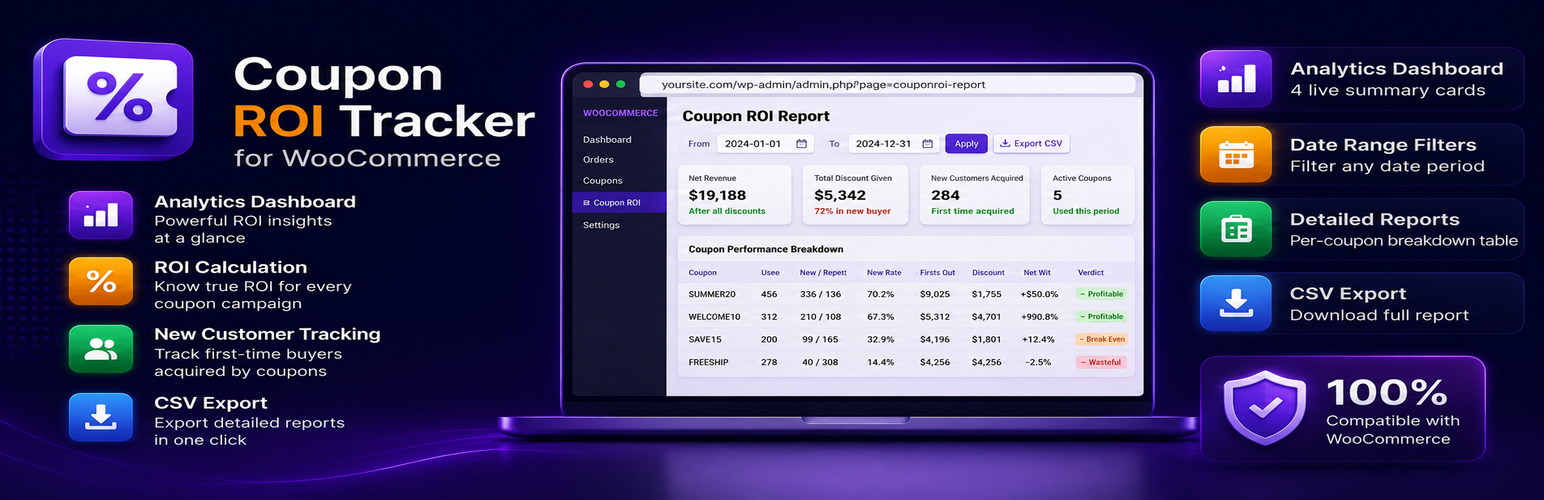Image resolution: width=1544 pixels, height=500 pixels.
Task: Click 'Filter any date period' text
Action: [x=1387, y=166]
